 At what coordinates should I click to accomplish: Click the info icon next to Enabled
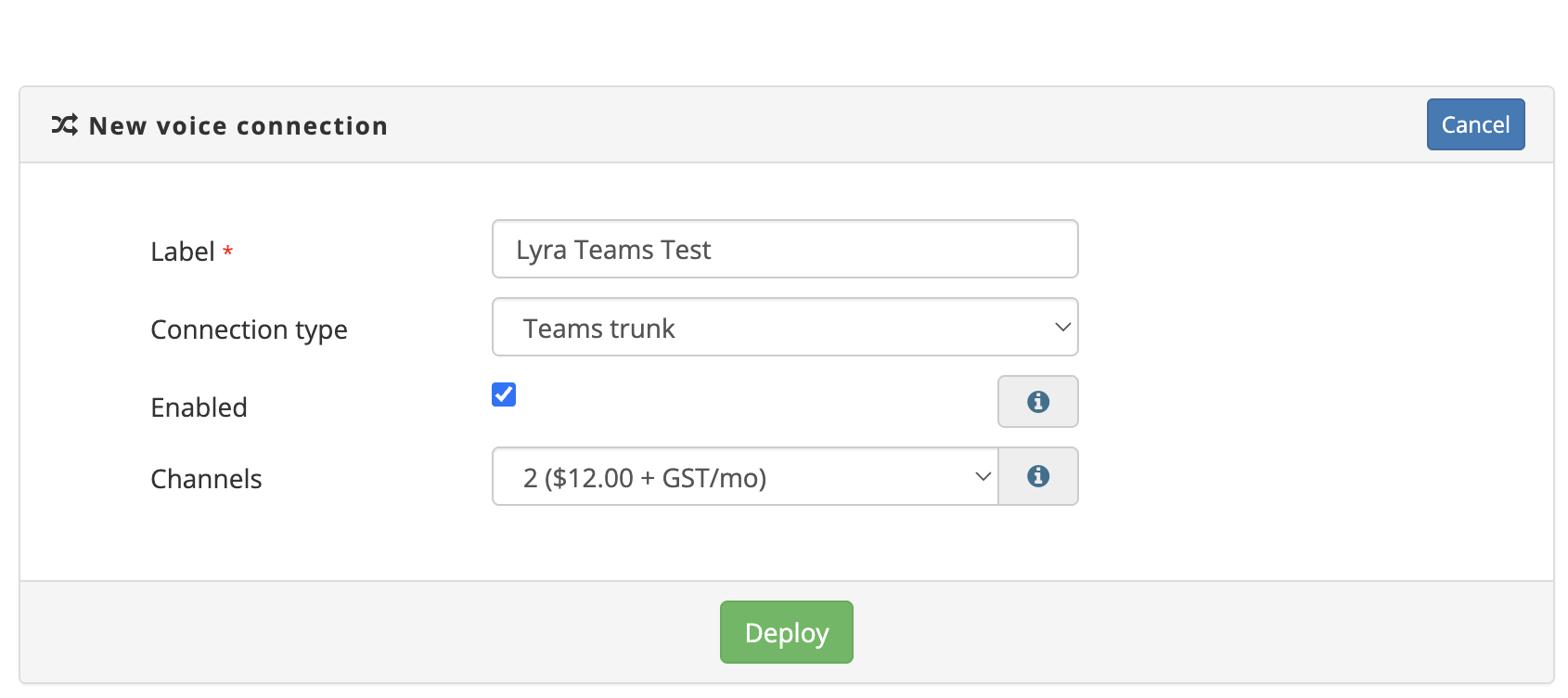[x=1037, y=402]
